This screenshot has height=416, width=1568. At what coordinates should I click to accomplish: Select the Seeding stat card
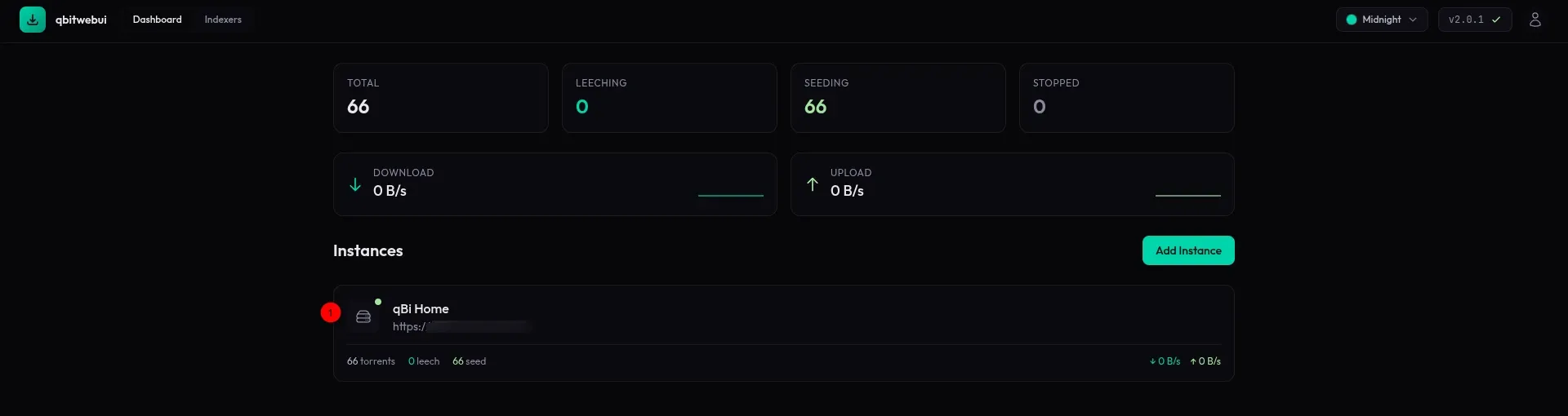point(898,98)
